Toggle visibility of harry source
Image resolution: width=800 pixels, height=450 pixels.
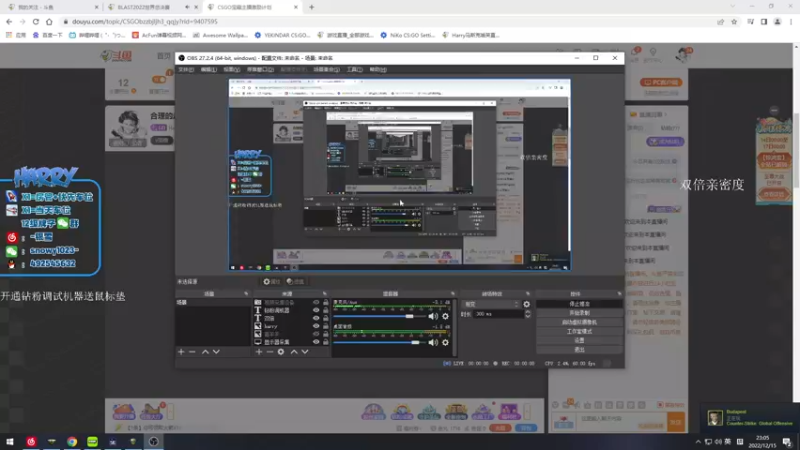(316, 326)
